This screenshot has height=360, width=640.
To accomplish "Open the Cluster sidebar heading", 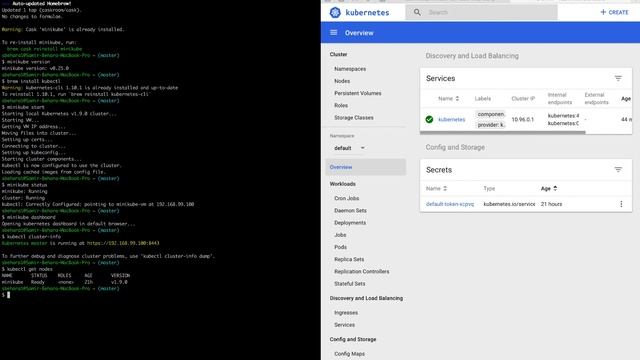I will coord(338,54).
